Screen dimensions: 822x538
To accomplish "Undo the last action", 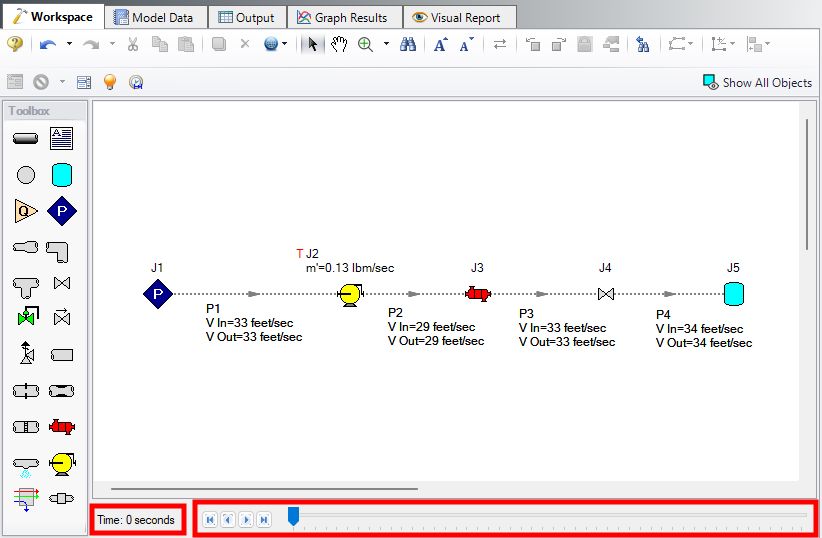I will click(48, 45).
